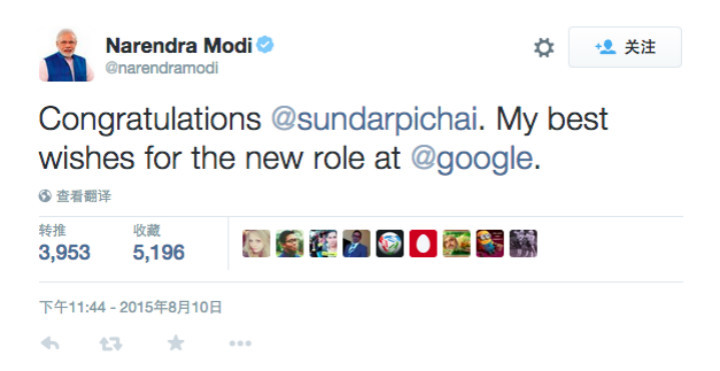Screen dimensions: 720x371
Task: View translation via 查看翻译 link
Action: [x=84, y=196]
